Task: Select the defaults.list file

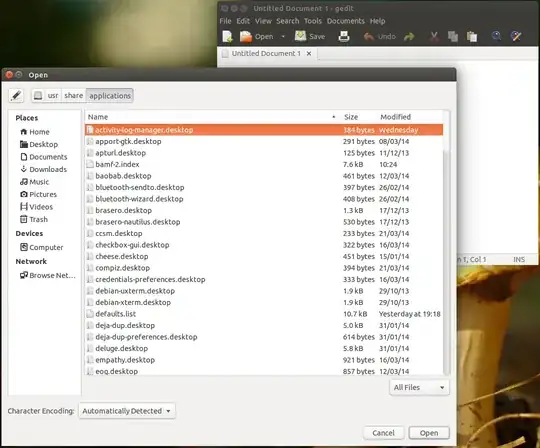Action: click(264, 314)
